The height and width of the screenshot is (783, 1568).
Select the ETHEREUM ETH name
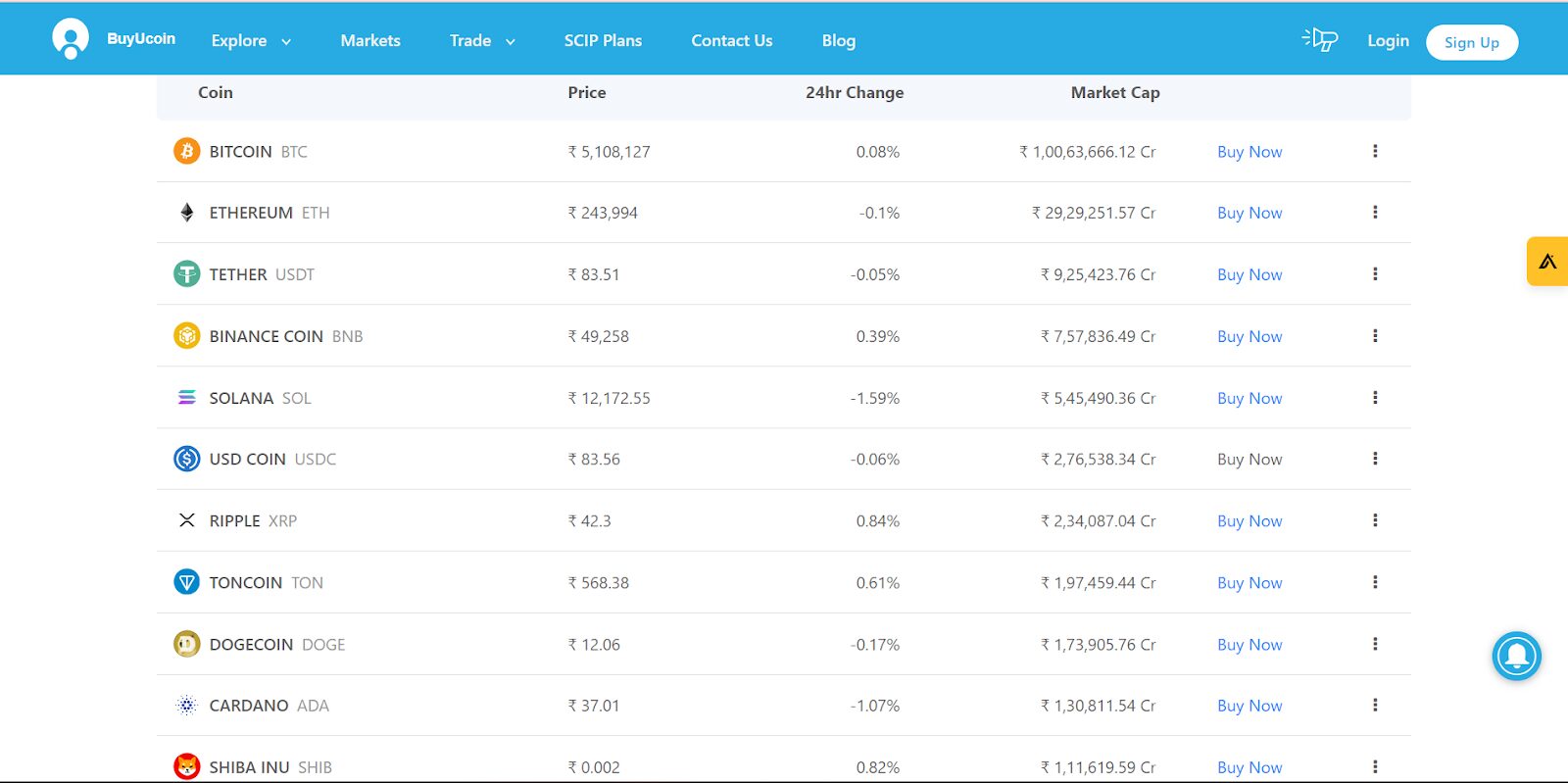(x=269, y=213)
